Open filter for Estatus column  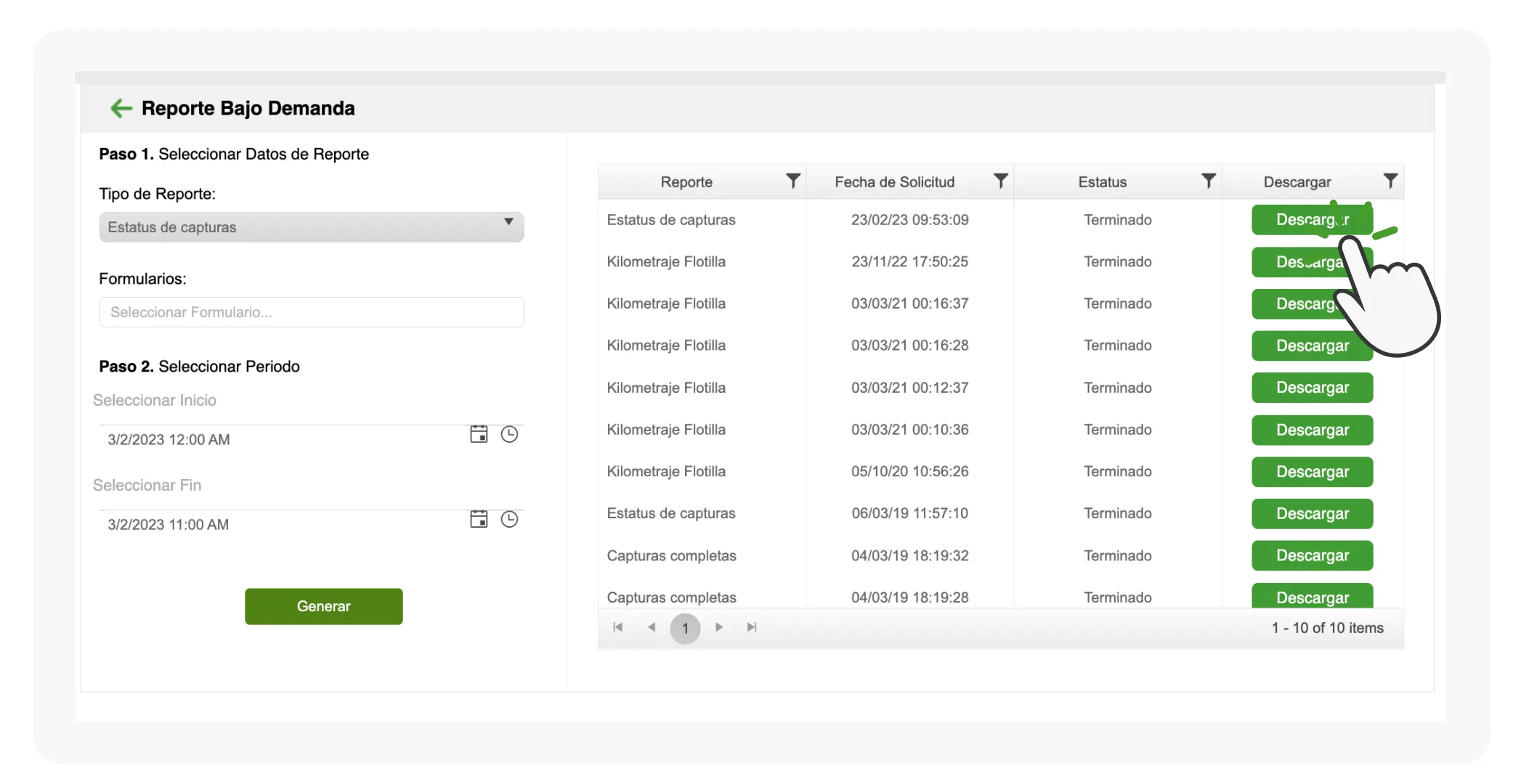point(1209,181)
